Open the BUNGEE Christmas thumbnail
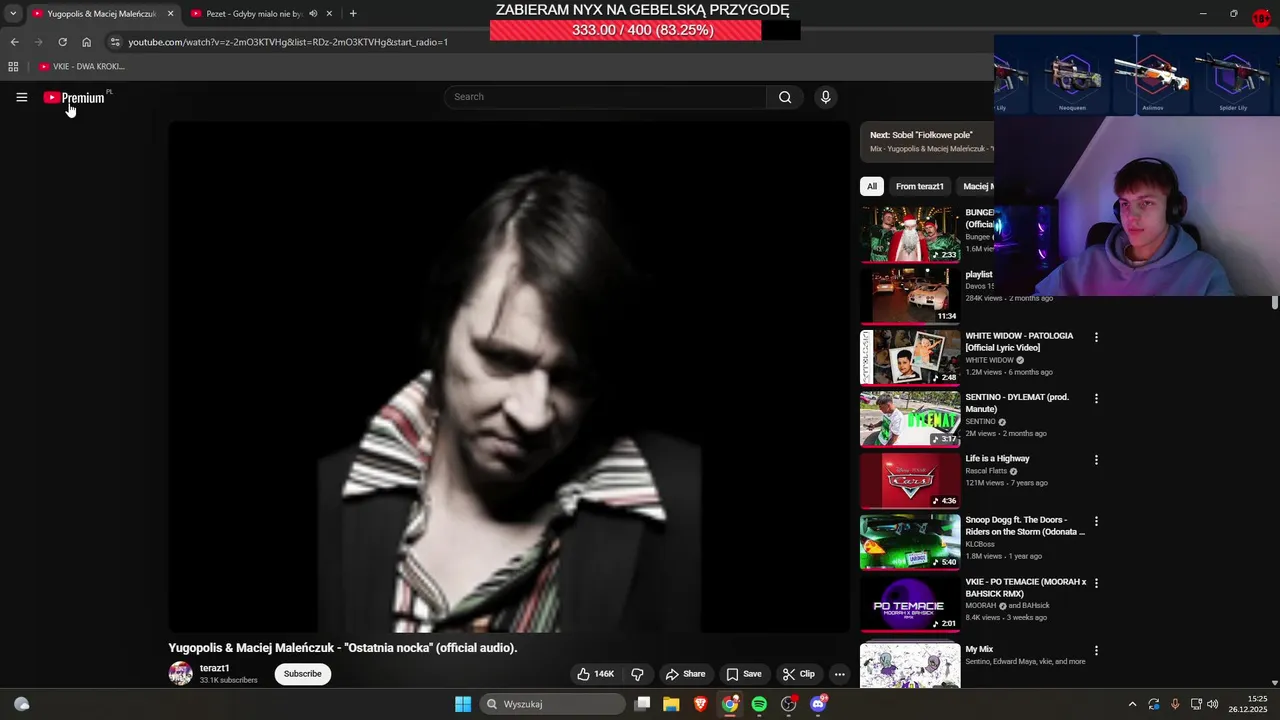Image resolution: width=1280 pixels, height=720 pixels. tap(910, 234)
